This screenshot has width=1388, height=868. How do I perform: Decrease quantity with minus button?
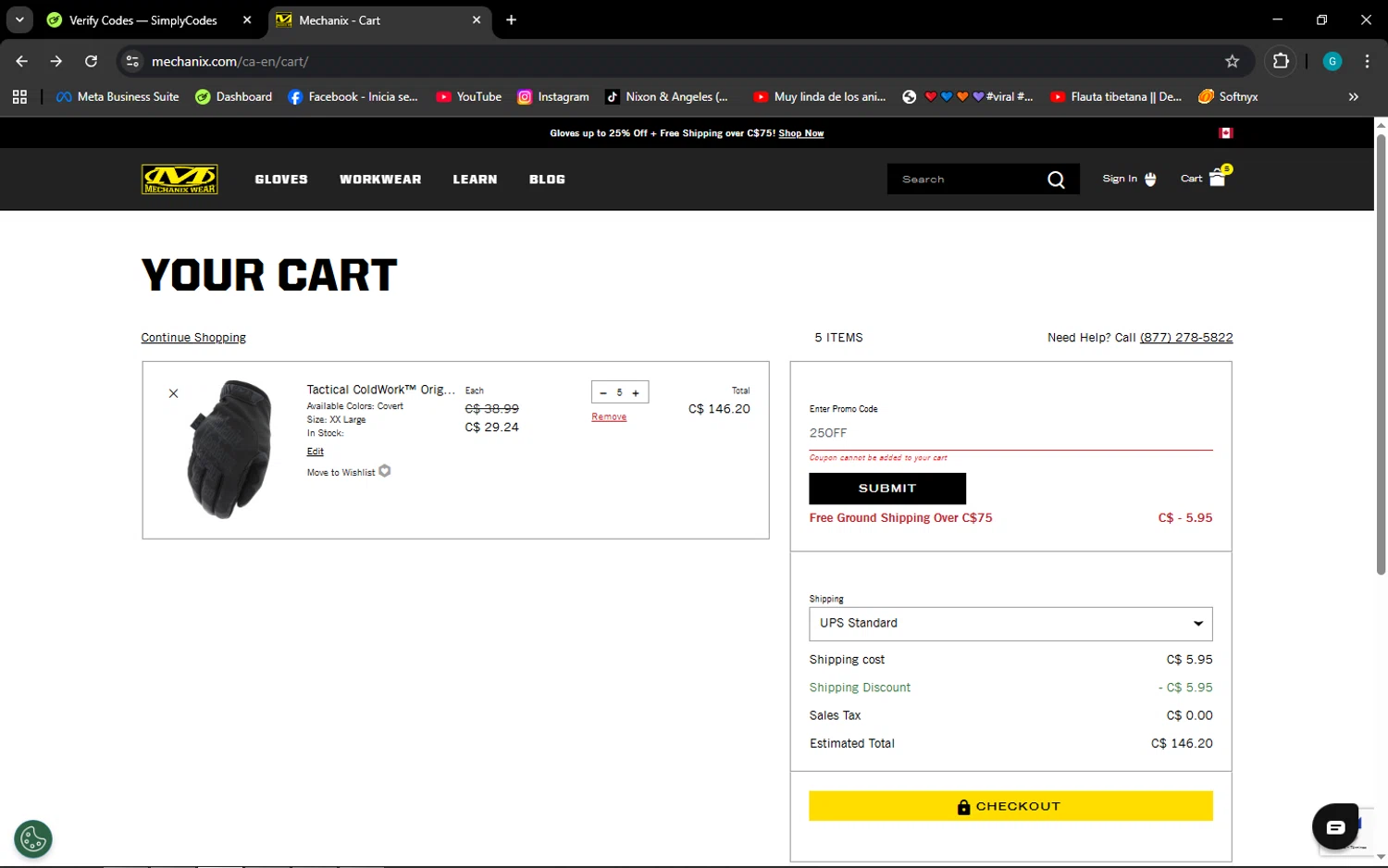[603, 392]
